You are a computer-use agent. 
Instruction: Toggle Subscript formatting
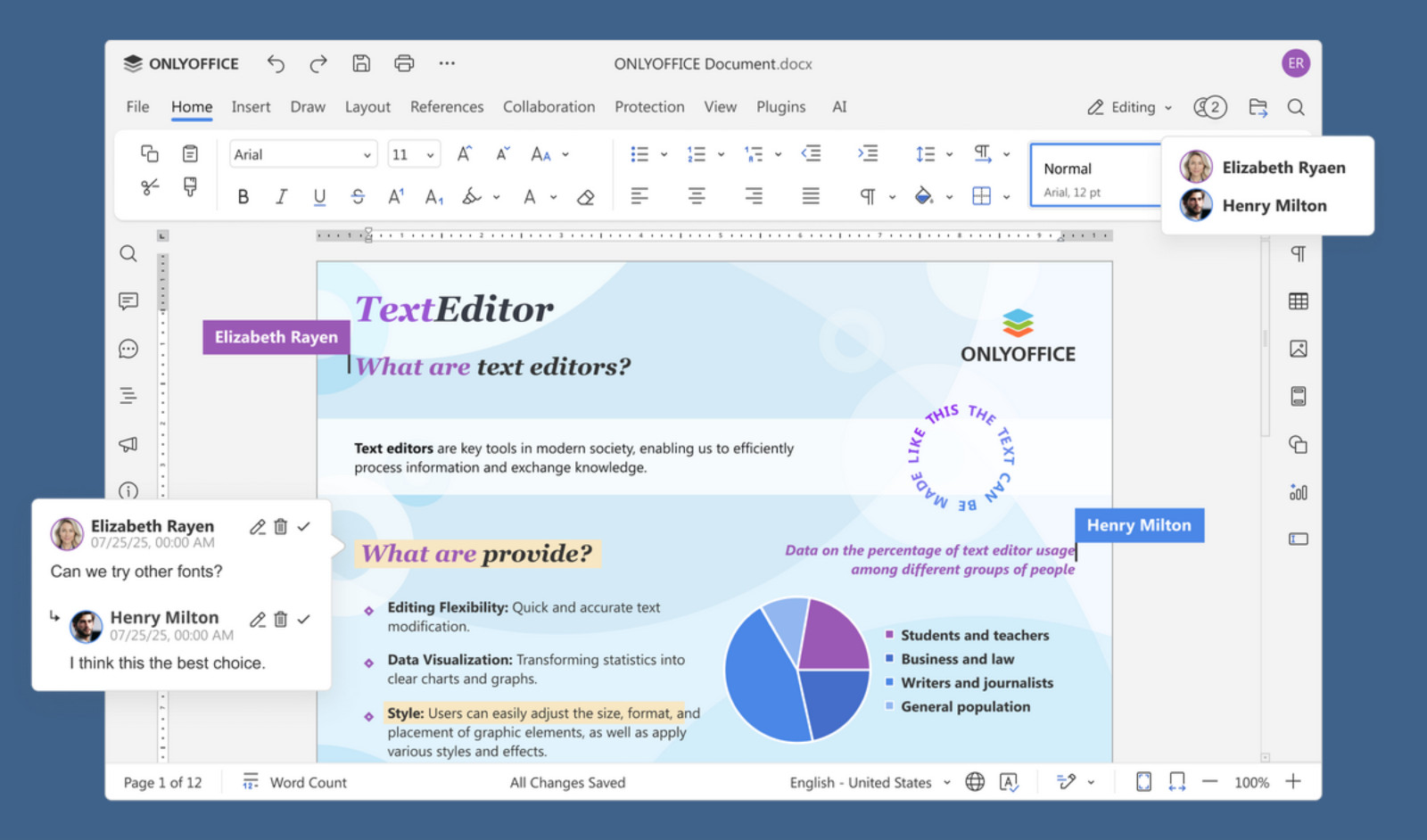pyautogui.click(x=434, y=197)
